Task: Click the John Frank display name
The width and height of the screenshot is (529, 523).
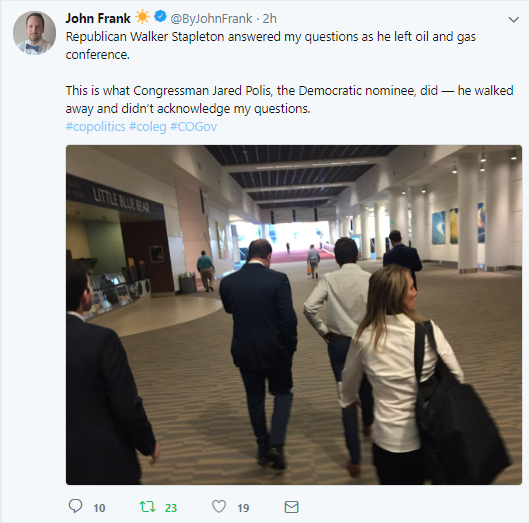Action: point(98,18)
